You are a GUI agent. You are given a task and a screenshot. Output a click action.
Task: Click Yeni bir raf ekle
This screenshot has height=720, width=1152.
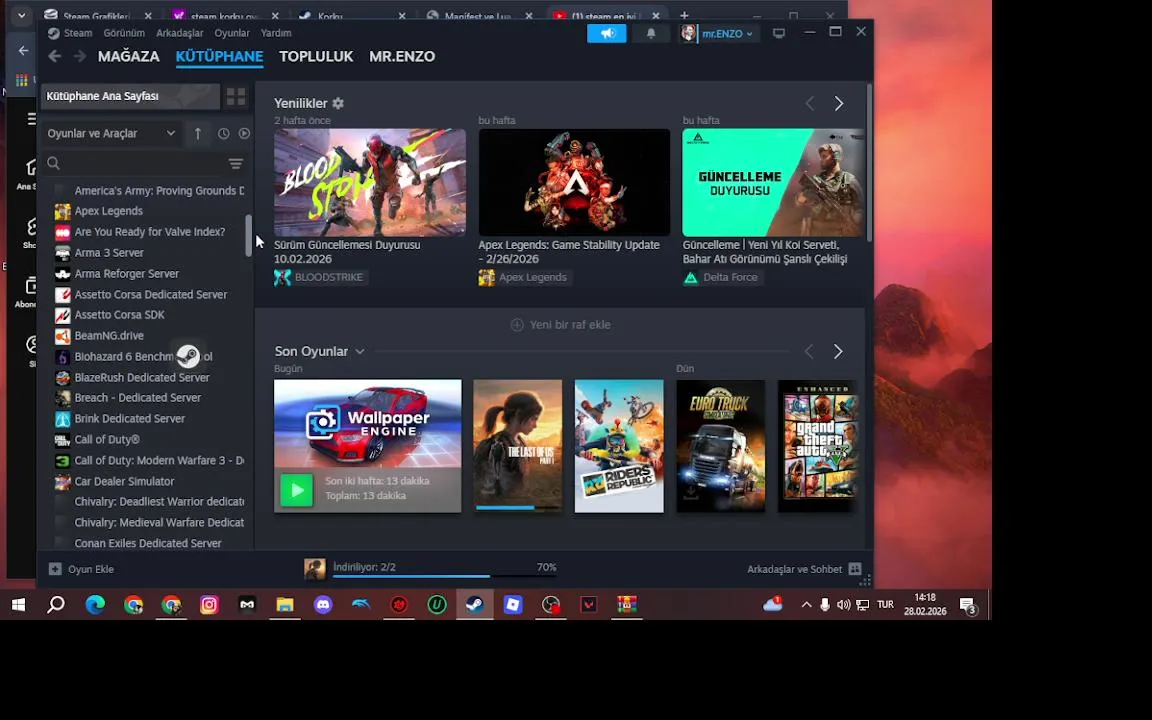click(561, 325)
